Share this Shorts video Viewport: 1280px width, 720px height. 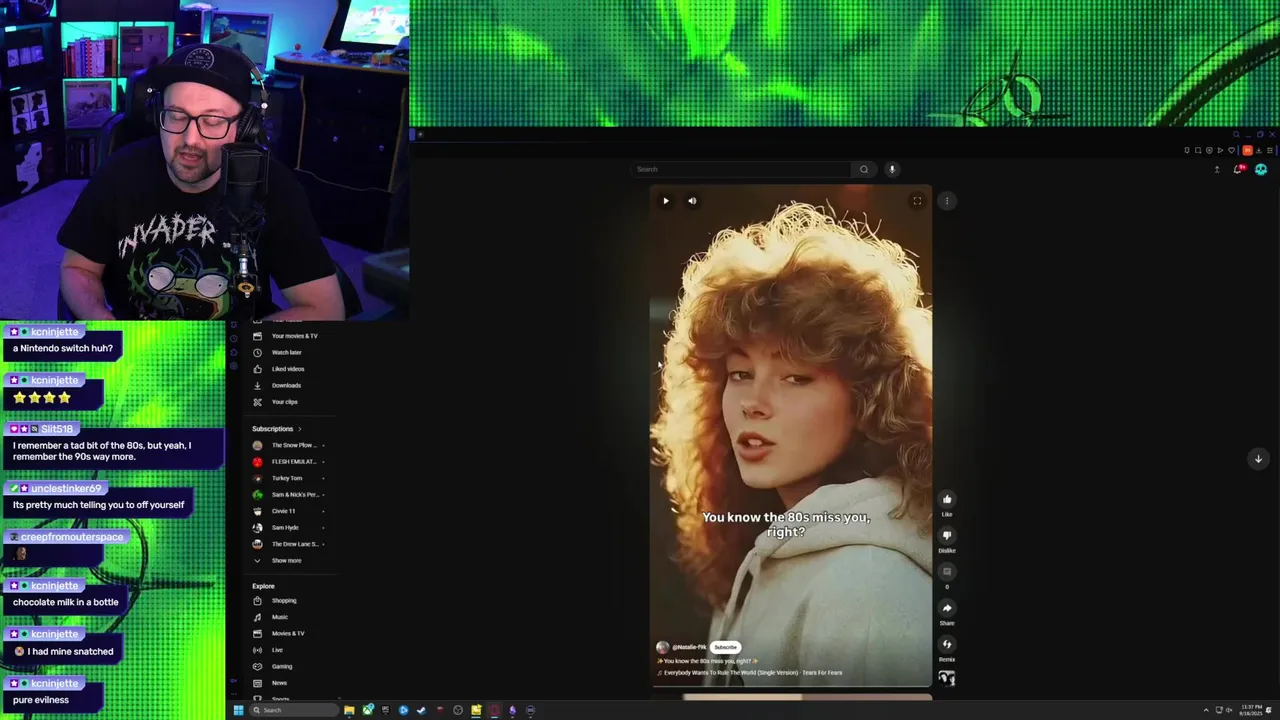[947, 608]
